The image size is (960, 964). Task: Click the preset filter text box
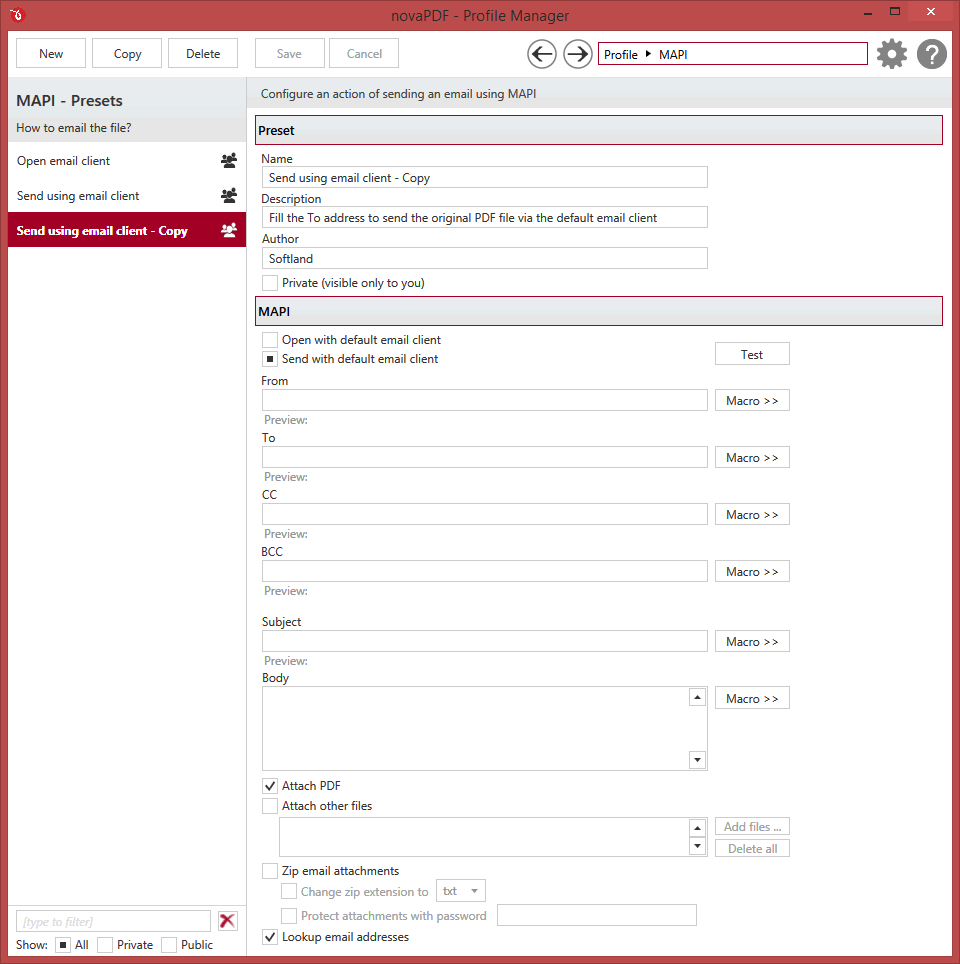pos(113,921)
